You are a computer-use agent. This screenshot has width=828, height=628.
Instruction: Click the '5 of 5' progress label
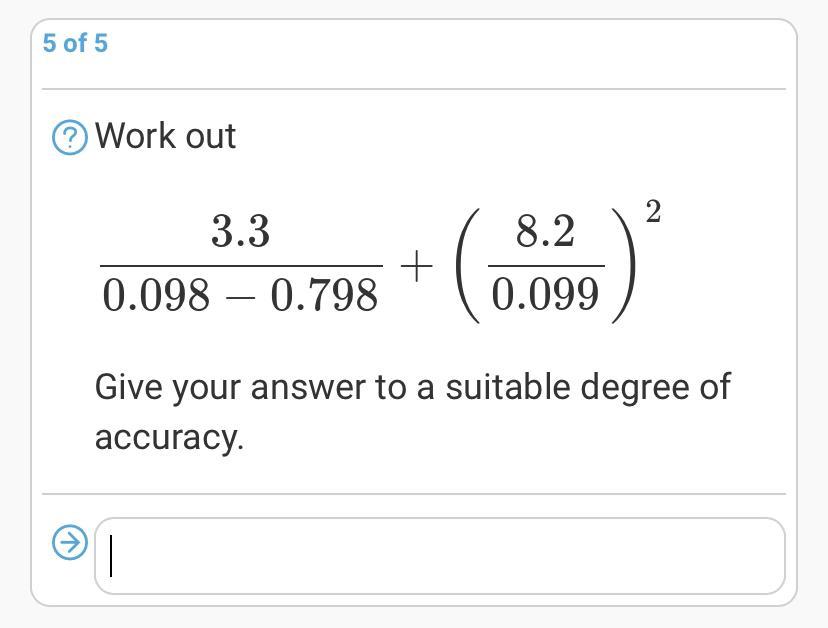point(75,43)
